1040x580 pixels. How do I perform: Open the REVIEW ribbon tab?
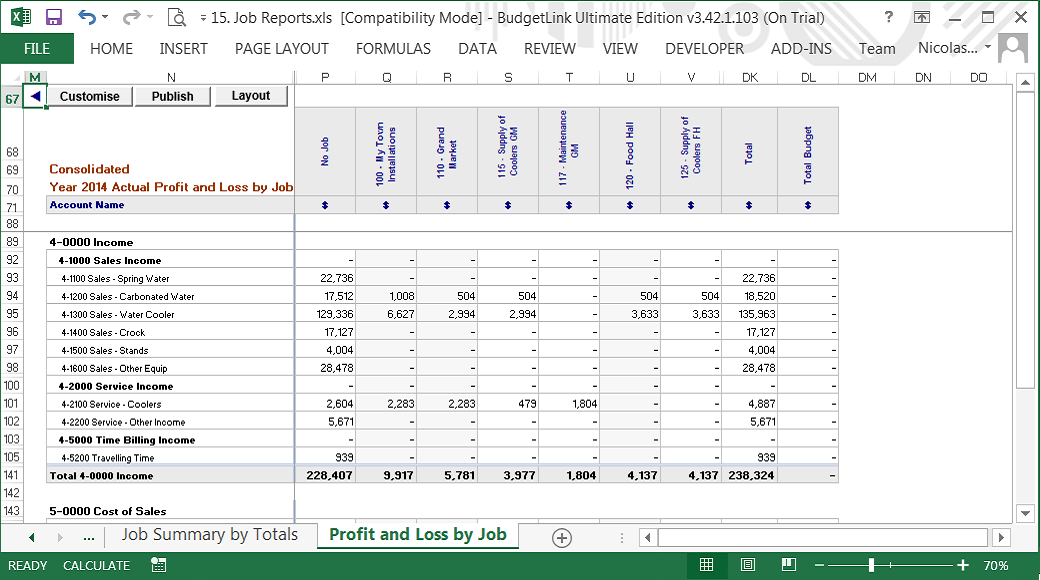550,48
